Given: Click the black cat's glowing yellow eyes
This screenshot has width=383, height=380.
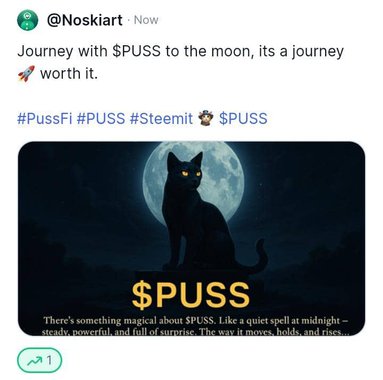Looking at the screenshot, I should coord(191,174).
